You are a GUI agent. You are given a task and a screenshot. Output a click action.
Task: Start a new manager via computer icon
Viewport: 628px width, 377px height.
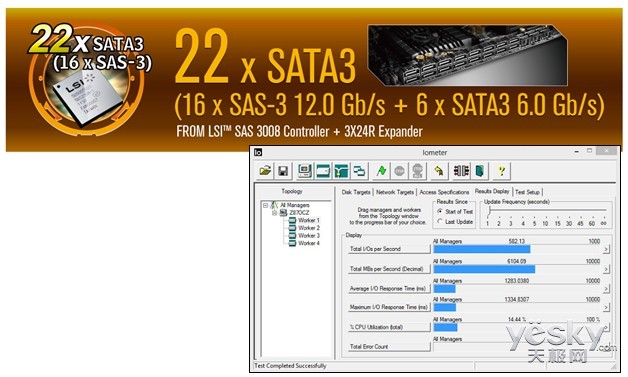pyautogui.click(x=305, y=171)
